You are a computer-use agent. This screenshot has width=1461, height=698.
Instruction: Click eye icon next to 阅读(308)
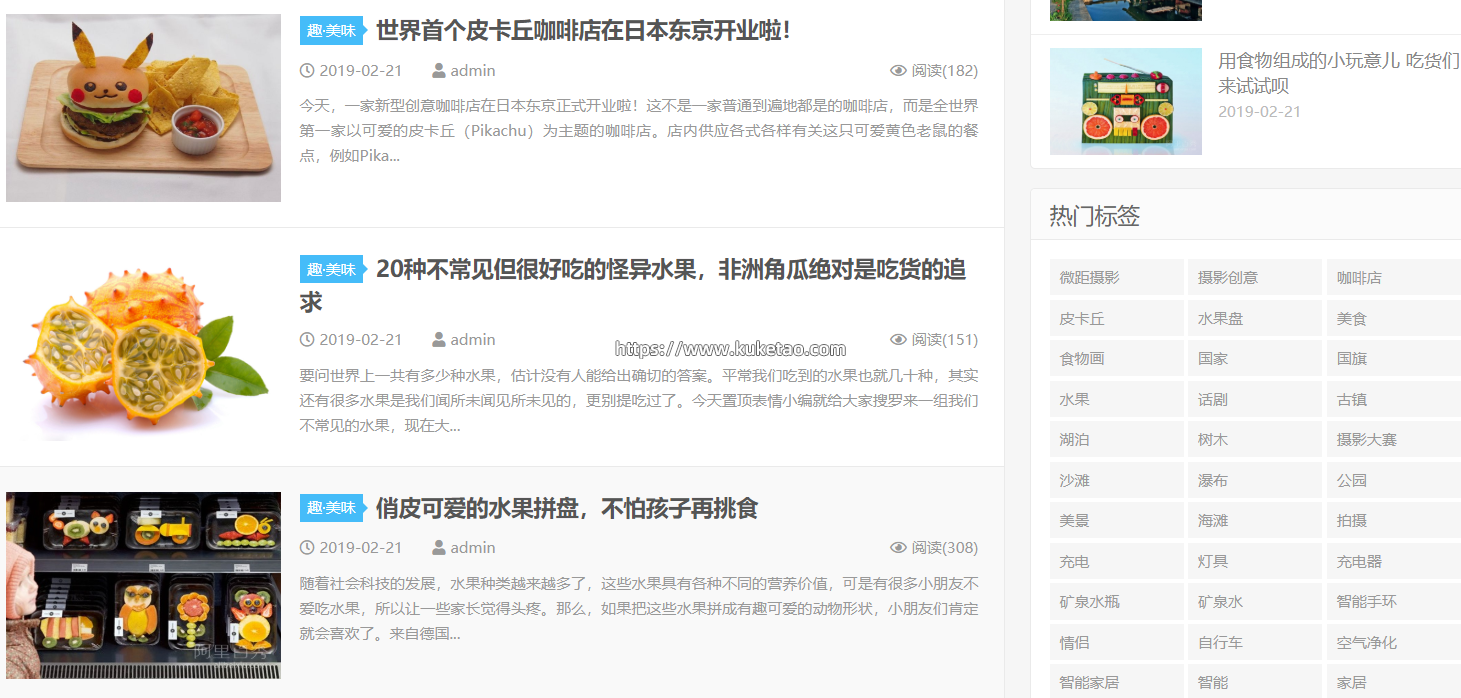(x=898, y=548)
